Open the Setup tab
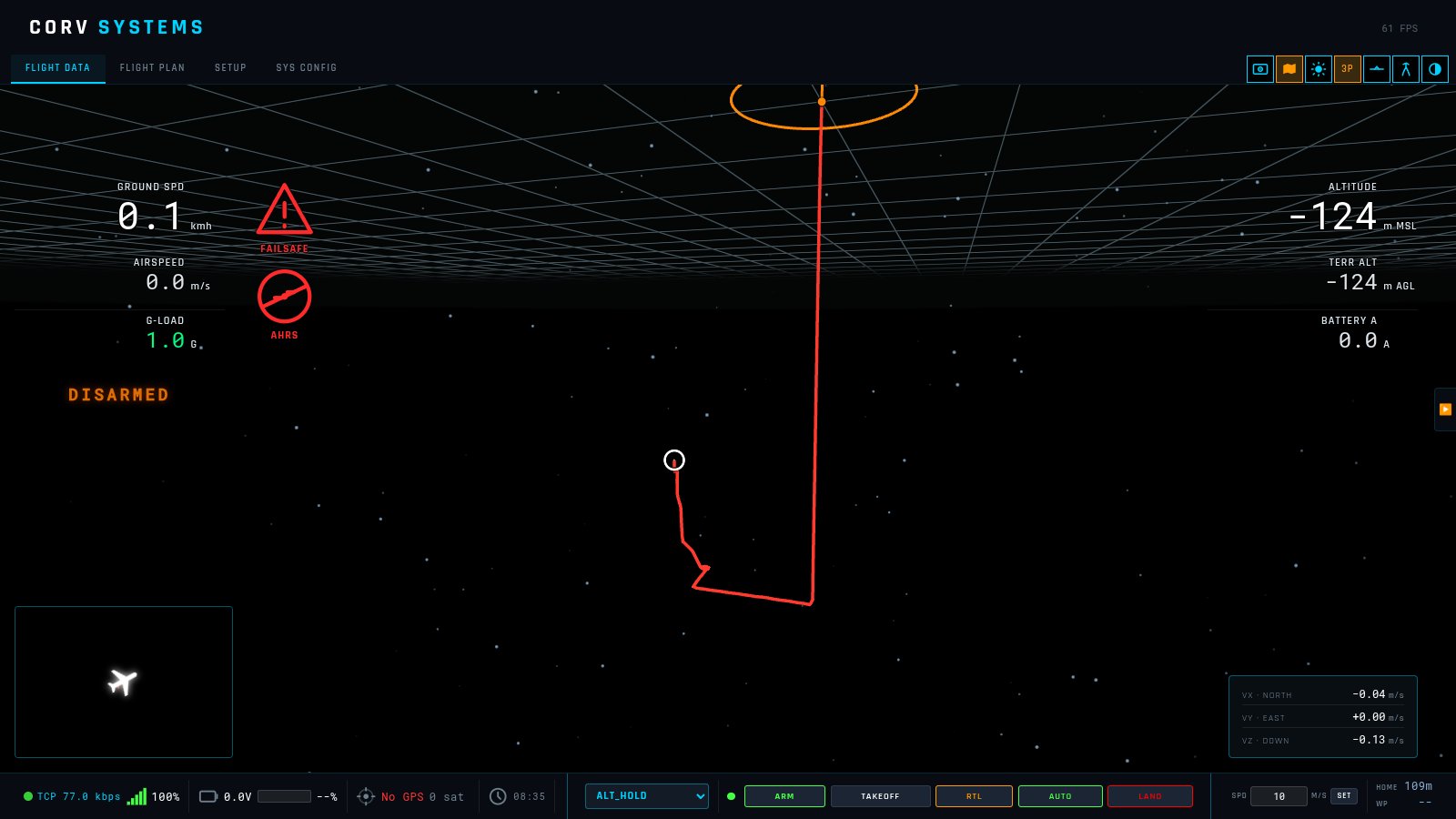The height and width of the screenshot is (819, 1456). [x=230, y=68]
